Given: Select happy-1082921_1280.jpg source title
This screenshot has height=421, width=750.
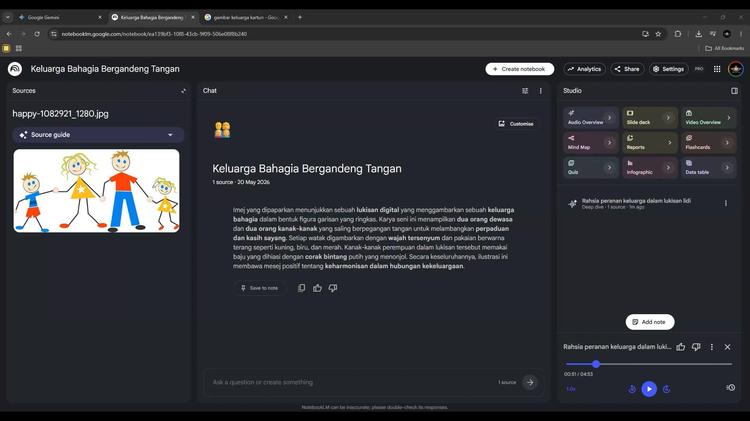Looking at the screenshot, I should (60, 114).
